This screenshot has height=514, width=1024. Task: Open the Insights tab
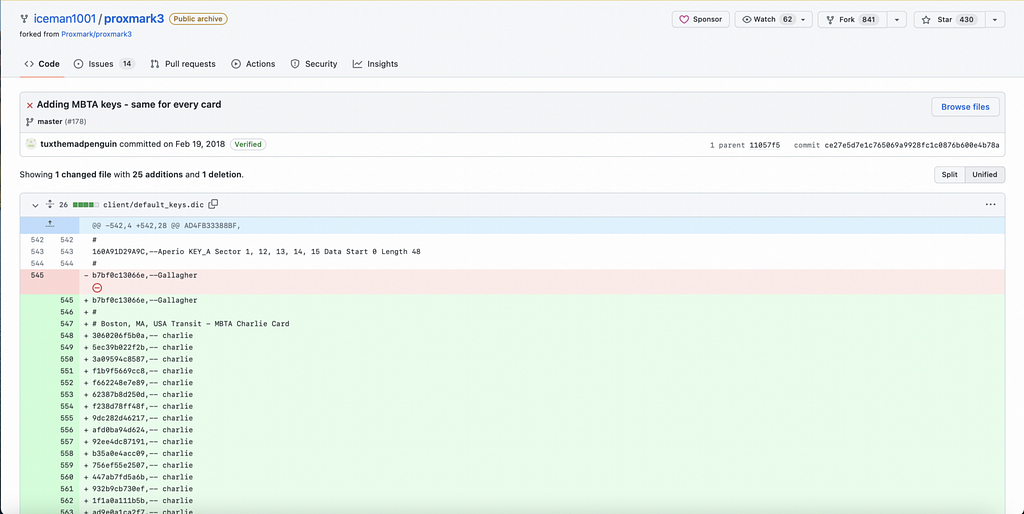click(375, 64)
